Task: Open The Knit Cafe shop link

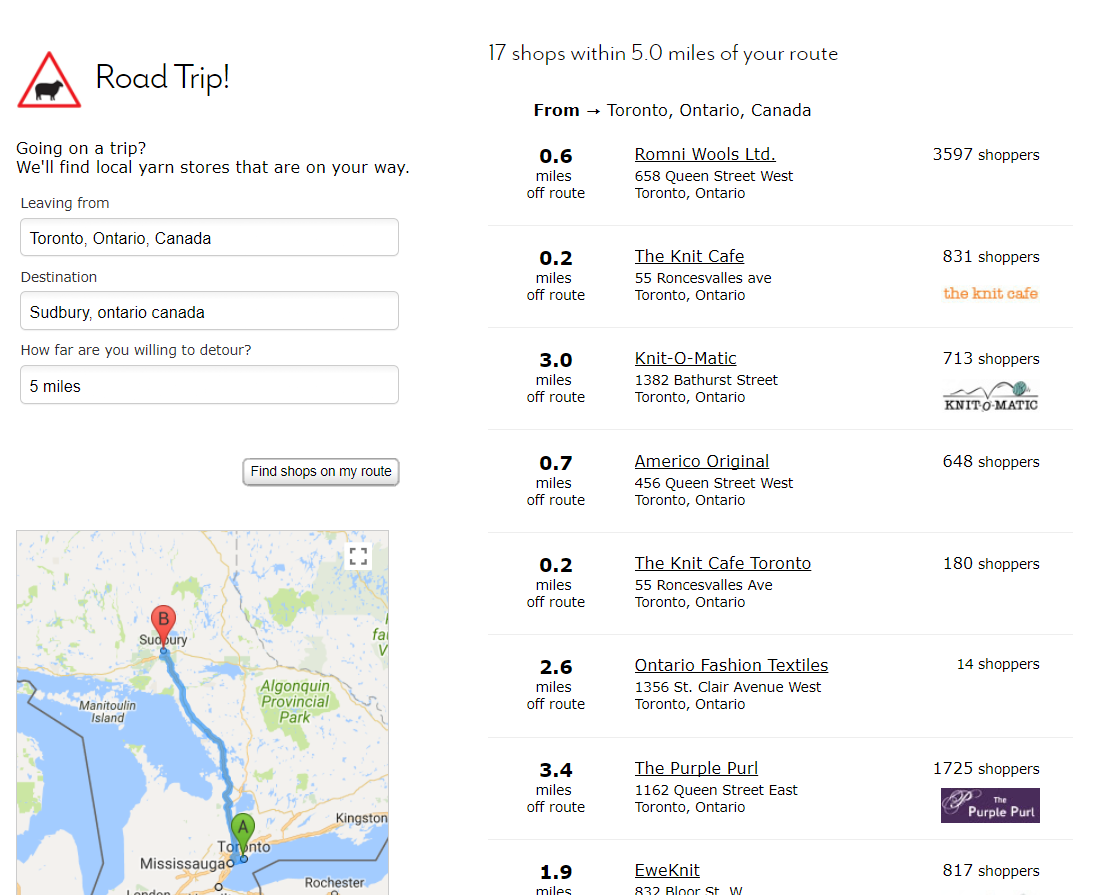Action: tap(689, 256)
